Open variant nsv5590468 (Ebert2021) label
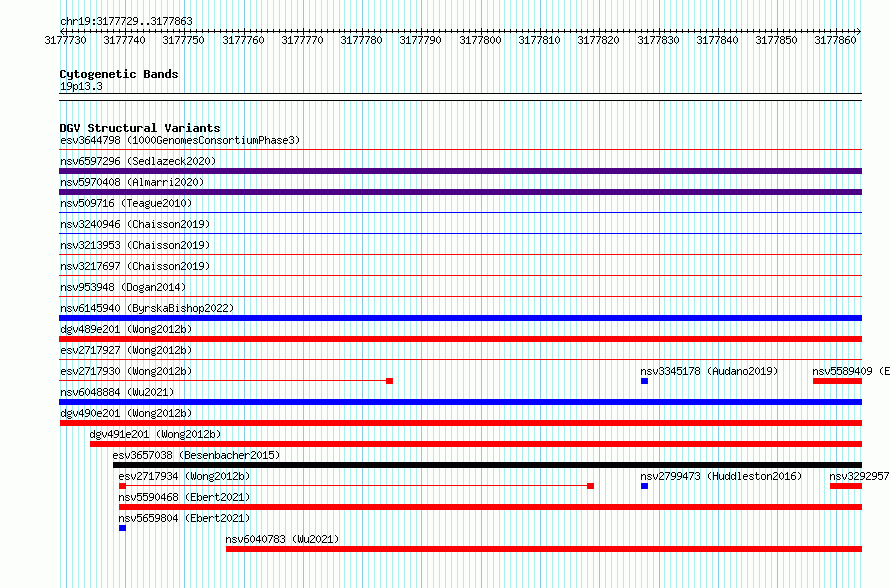Image resolution: width=890 pixels, height=588 pixels. tap(184, 497)
